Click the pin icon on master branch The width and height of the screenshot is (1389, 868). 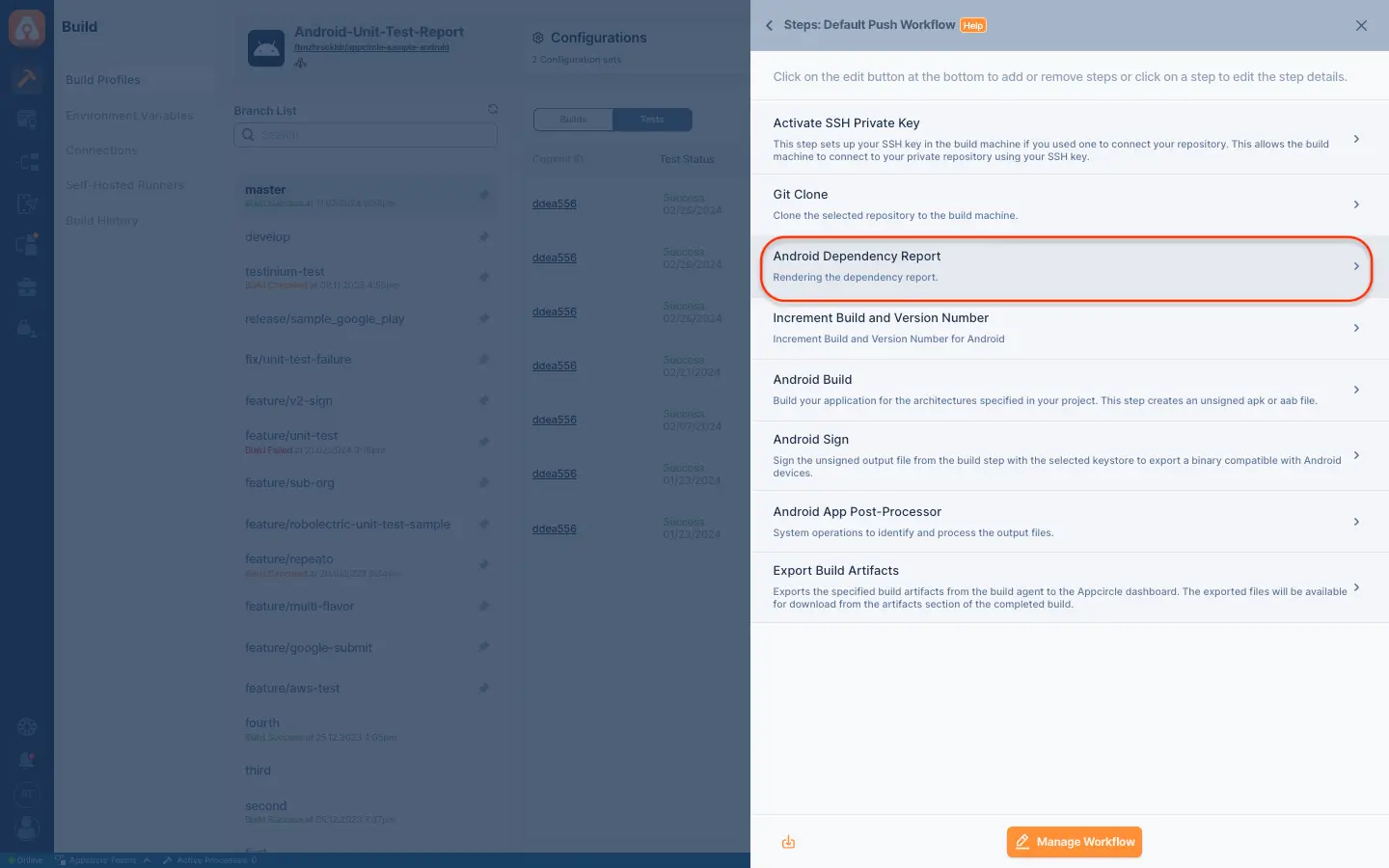[484, 195]
